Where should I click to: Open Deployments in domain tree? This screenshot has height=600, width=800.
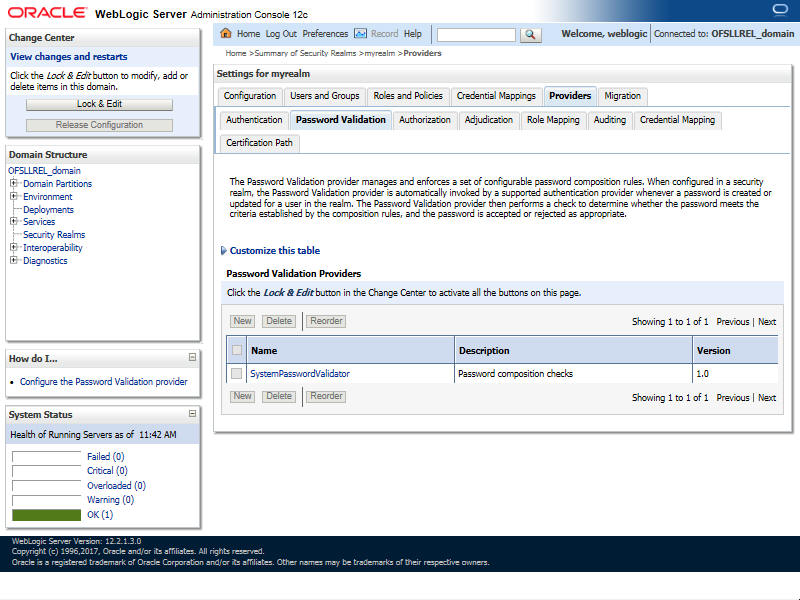pyautogui.click(x=48, y=209)
